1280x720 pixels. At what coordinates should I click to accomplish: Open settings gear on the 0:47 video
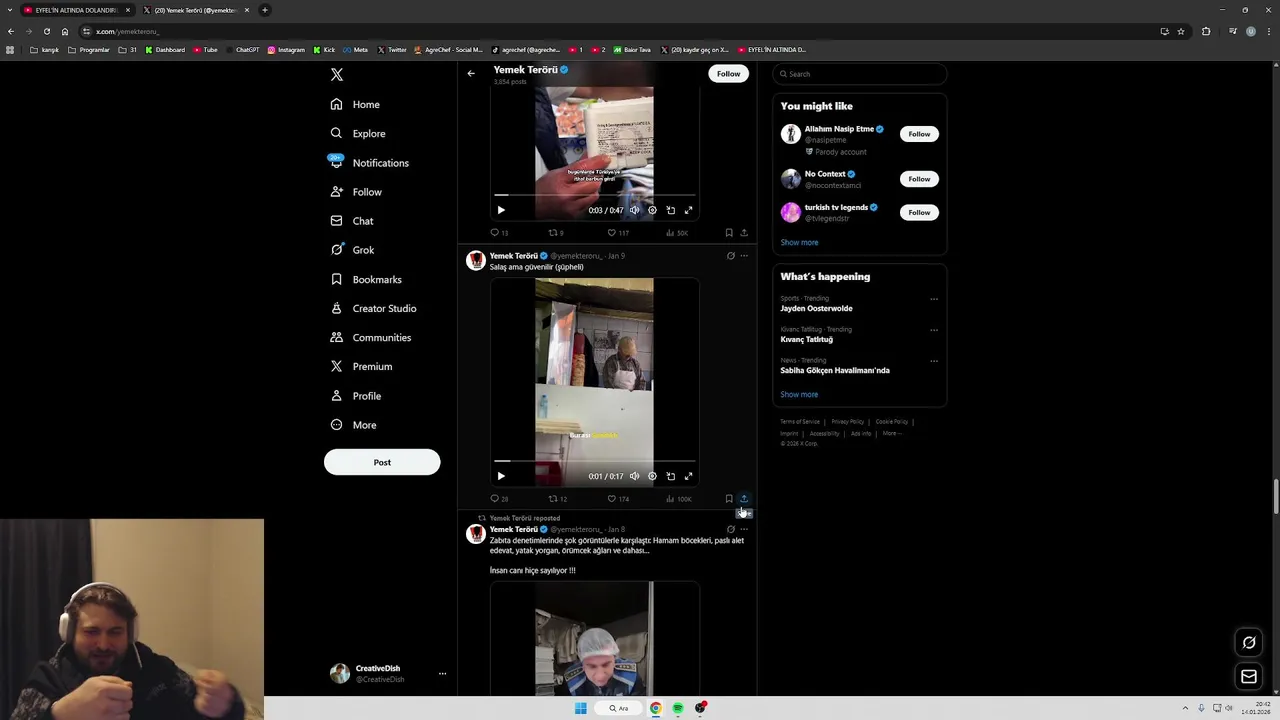(652, 210)
